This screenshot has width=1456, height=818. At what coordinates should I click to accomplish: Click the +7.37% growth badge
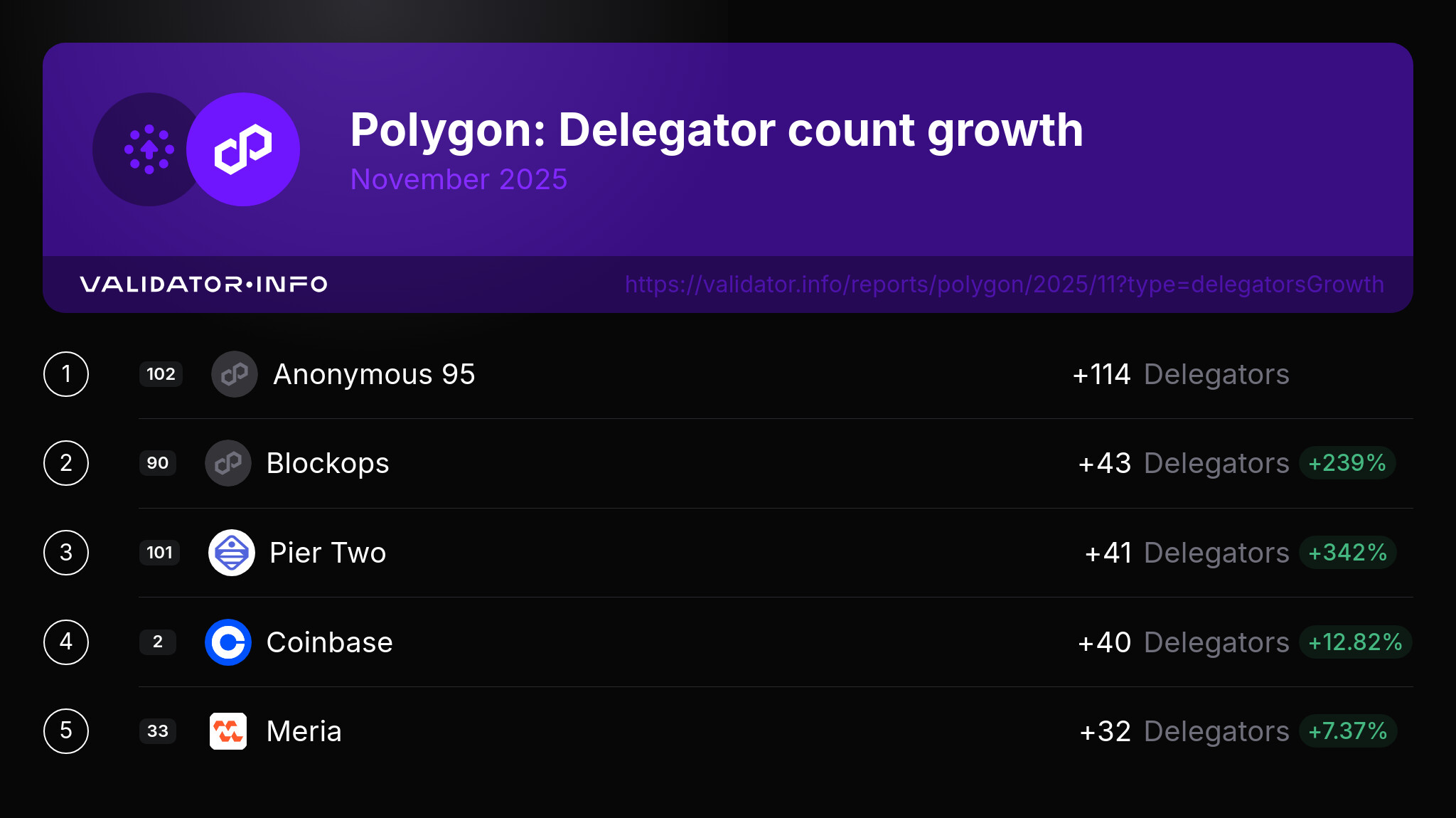pyautogui.click(x=1348, y=731)
